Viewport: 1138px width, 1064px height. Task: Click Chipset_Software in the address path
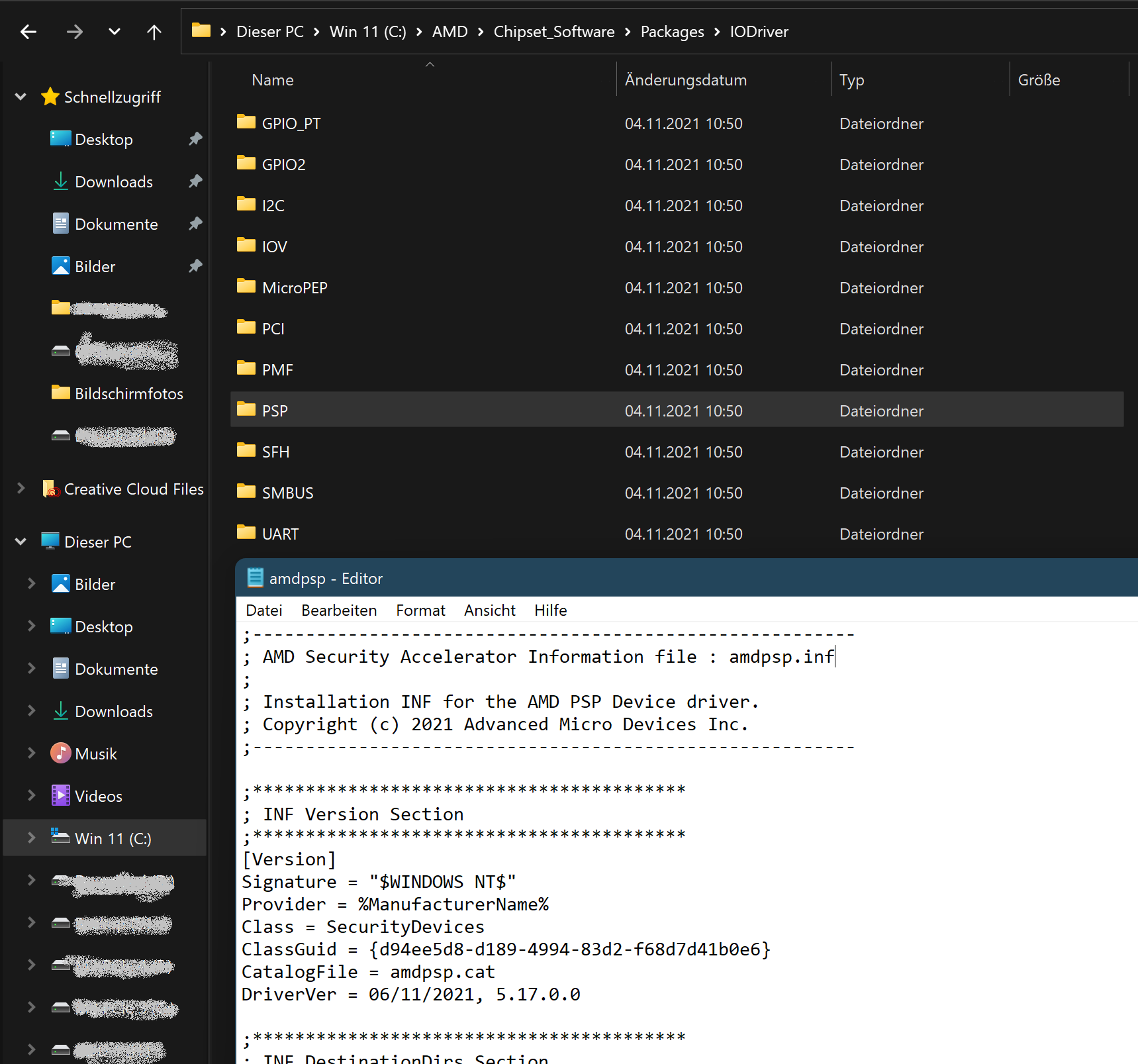point(554,32)
